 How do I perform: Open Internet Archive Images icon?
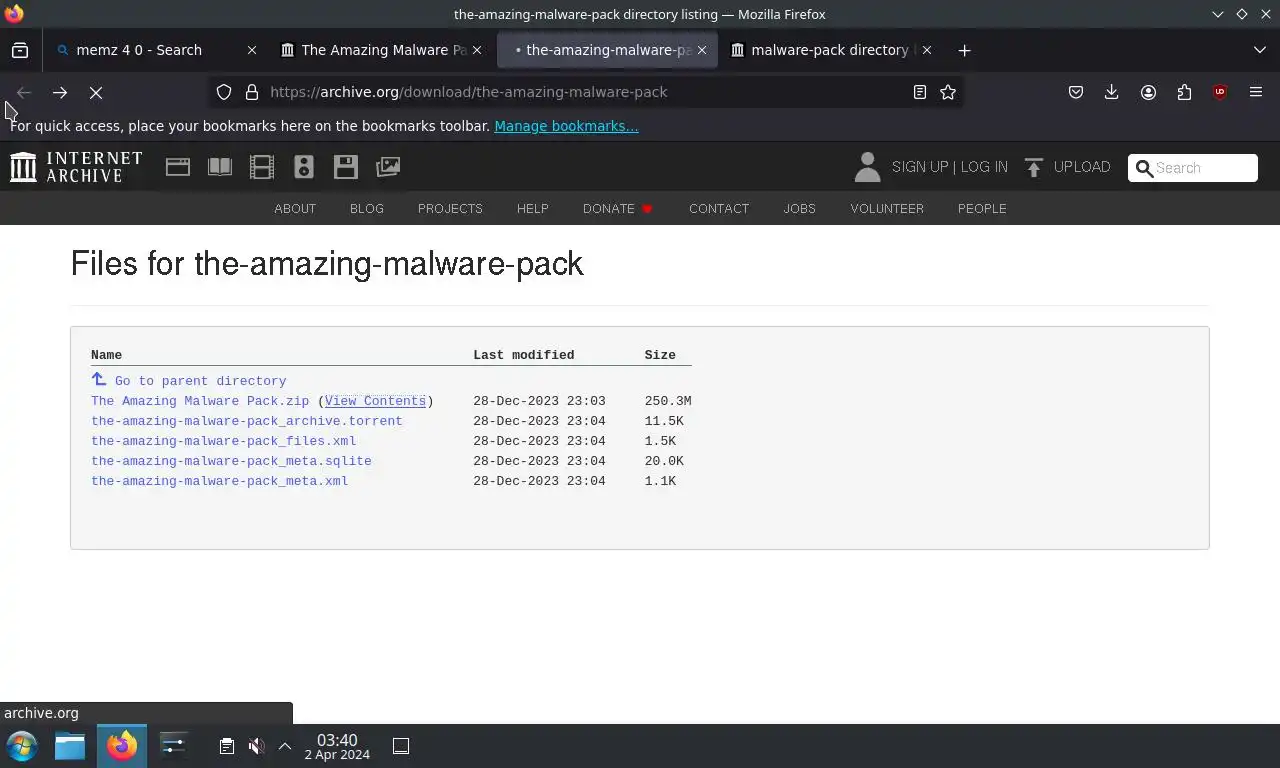pos(388,167)
